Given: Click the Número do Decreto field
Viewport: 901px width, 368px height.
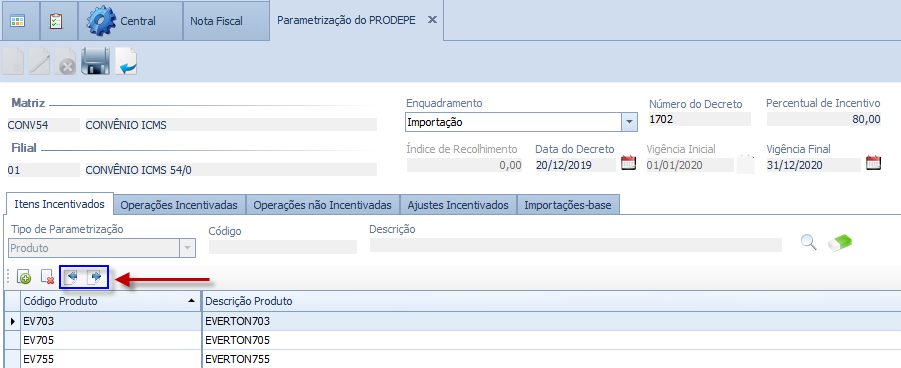Looking at the screenshot, I should click(699, 119).
